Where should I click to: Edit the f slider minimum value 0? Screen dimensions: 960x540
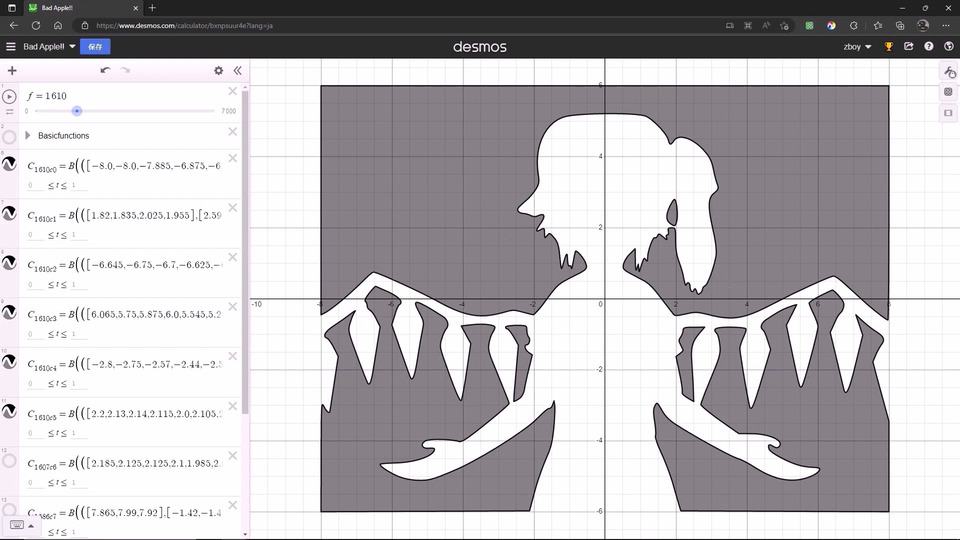tap(26, 111)
